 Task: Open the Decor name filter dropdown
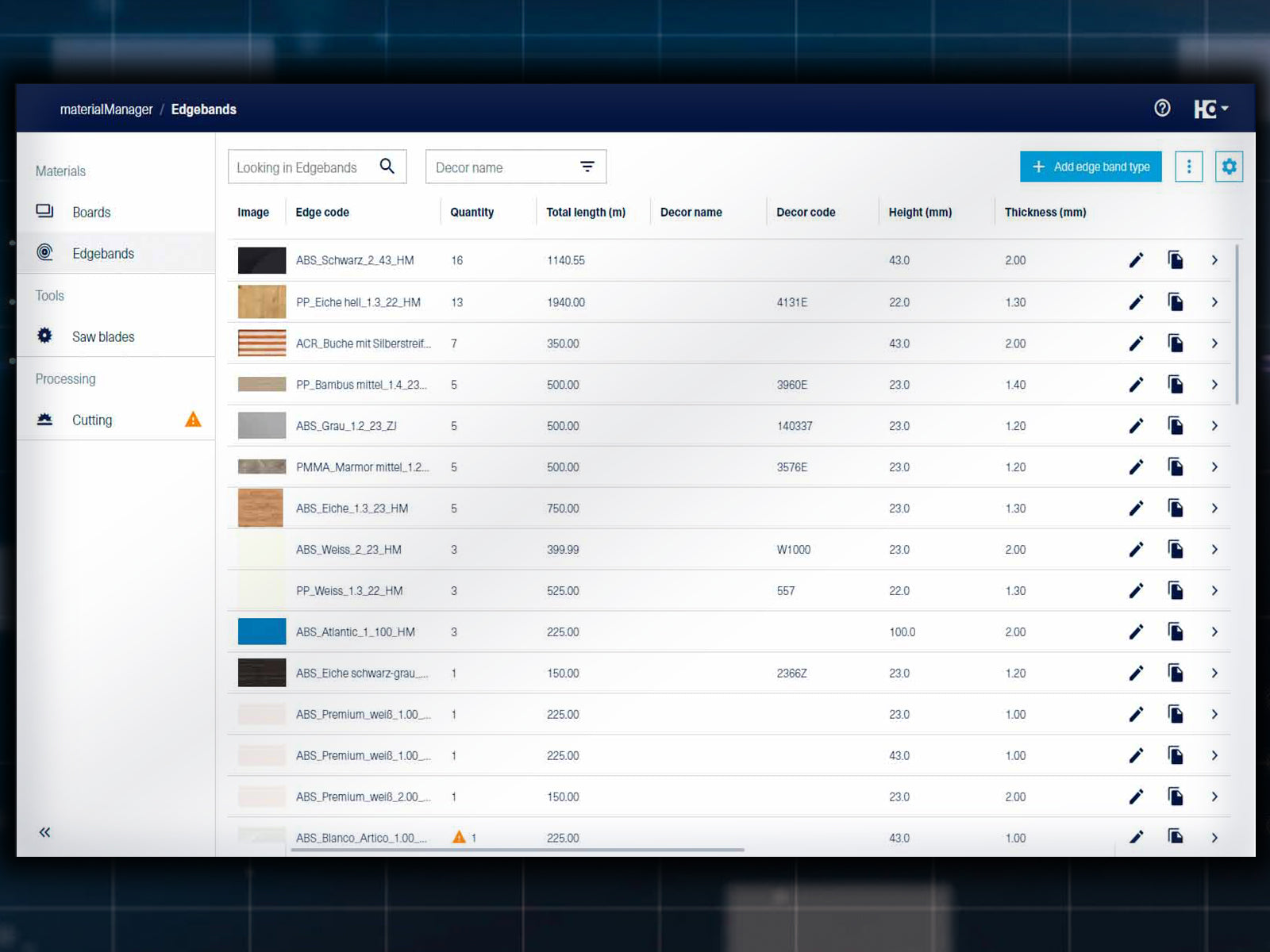click(587, 167)
